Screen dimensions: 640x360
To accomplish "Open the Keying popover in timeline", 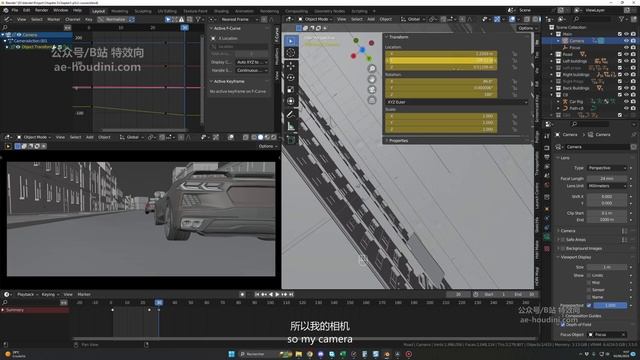I will (x=50, y=294).
